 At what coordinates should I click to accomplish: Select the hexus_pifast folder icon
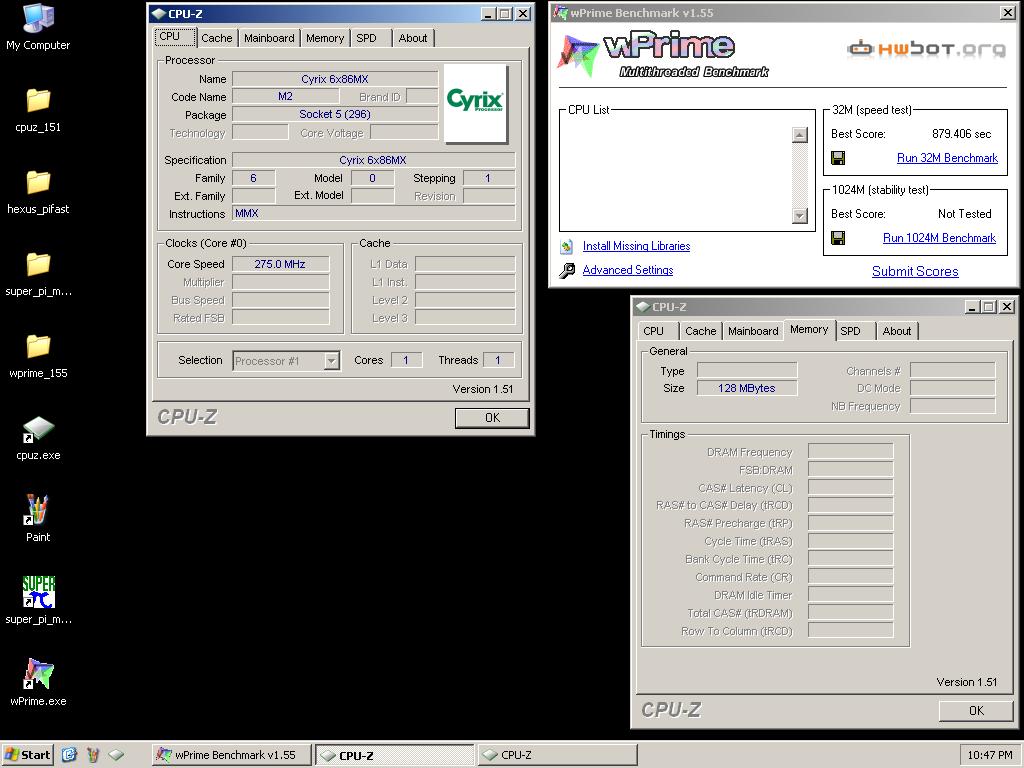click(x=38, y=192)
